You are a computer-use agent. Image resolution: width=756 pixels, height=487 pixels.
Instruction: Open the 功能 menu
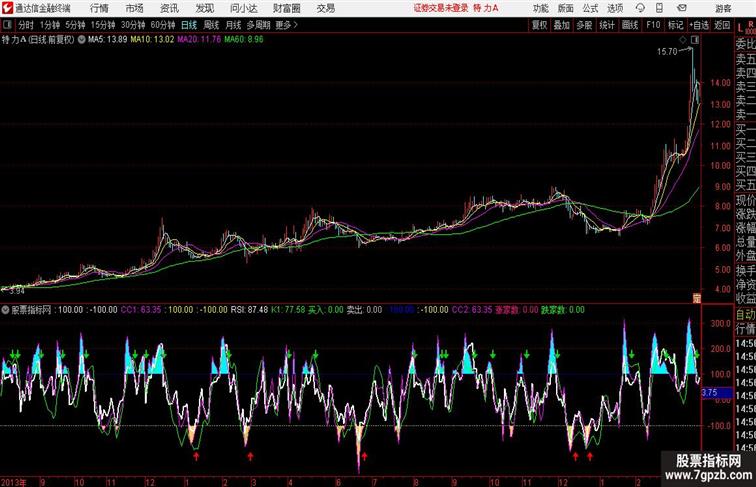click(540, 8)
